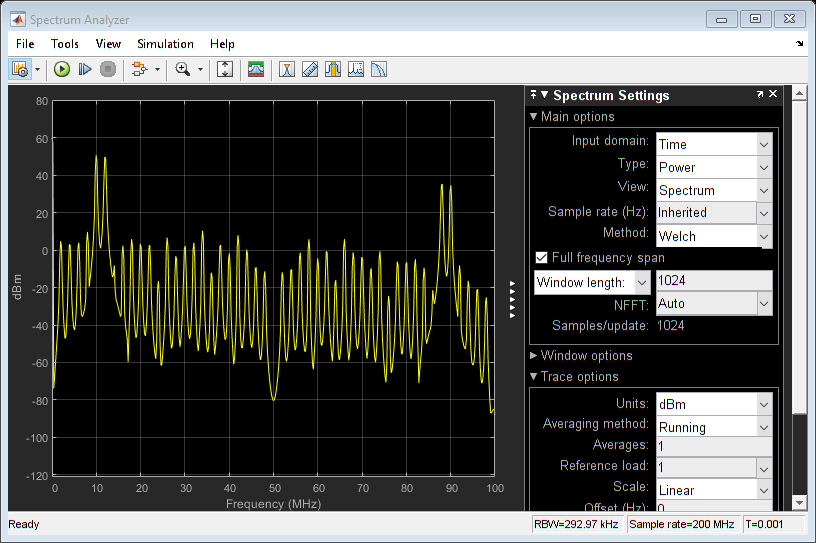Click the Window length value field
Image resolution: width=816 pixels, height=543 pixels.
point(712,282)
